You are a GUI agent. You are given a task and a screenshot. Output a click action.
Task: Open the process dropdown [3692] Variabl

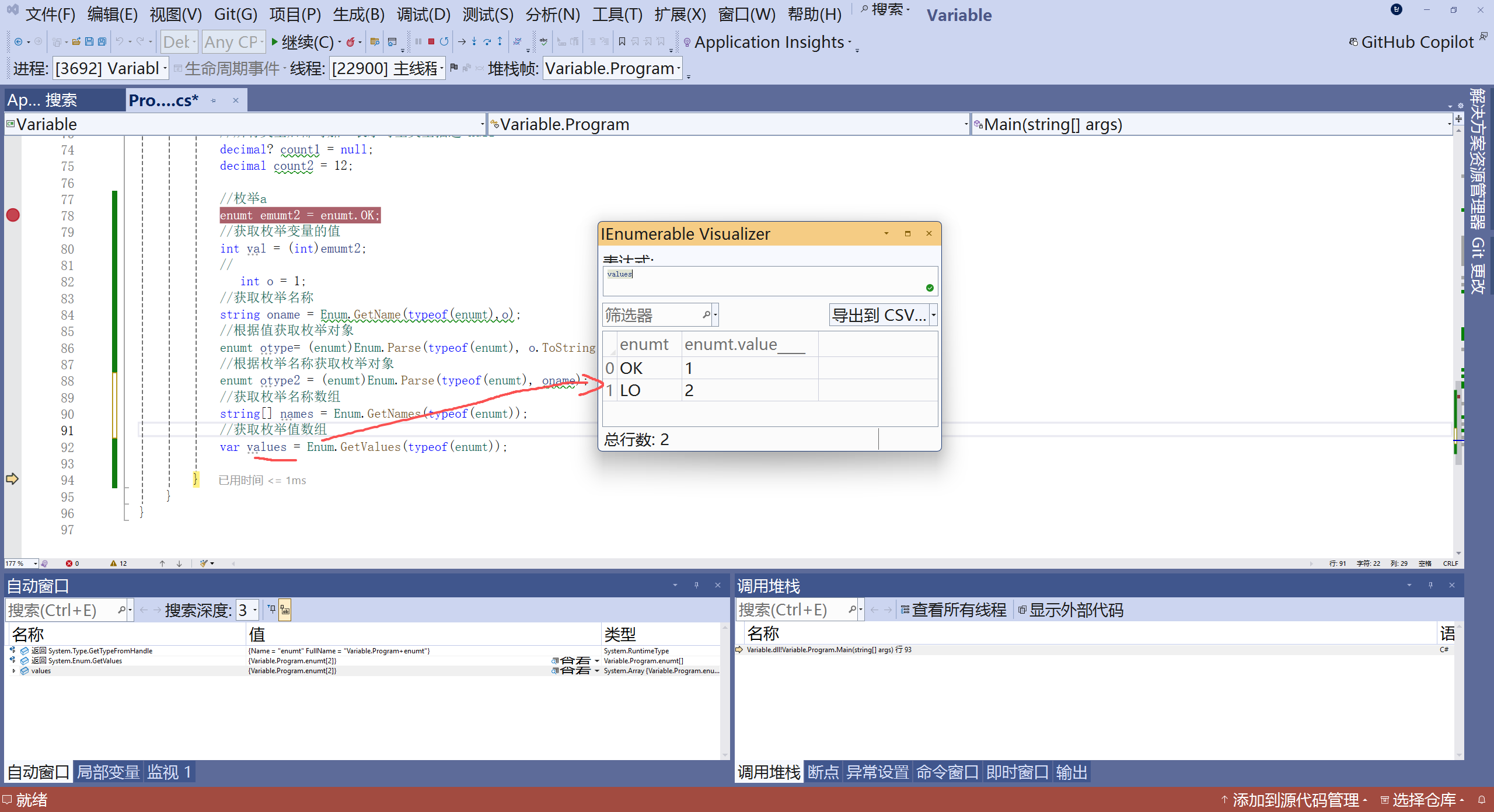click(111, 68)
